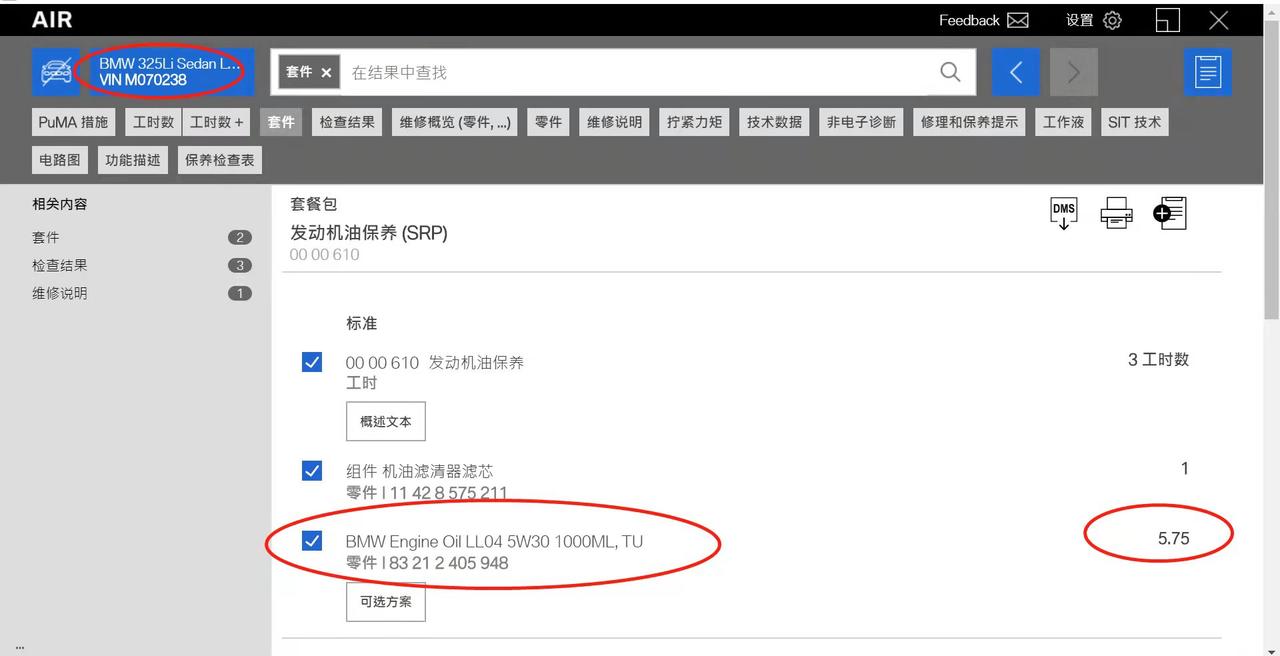Go back with the left arrow button

coord(1016,72)
